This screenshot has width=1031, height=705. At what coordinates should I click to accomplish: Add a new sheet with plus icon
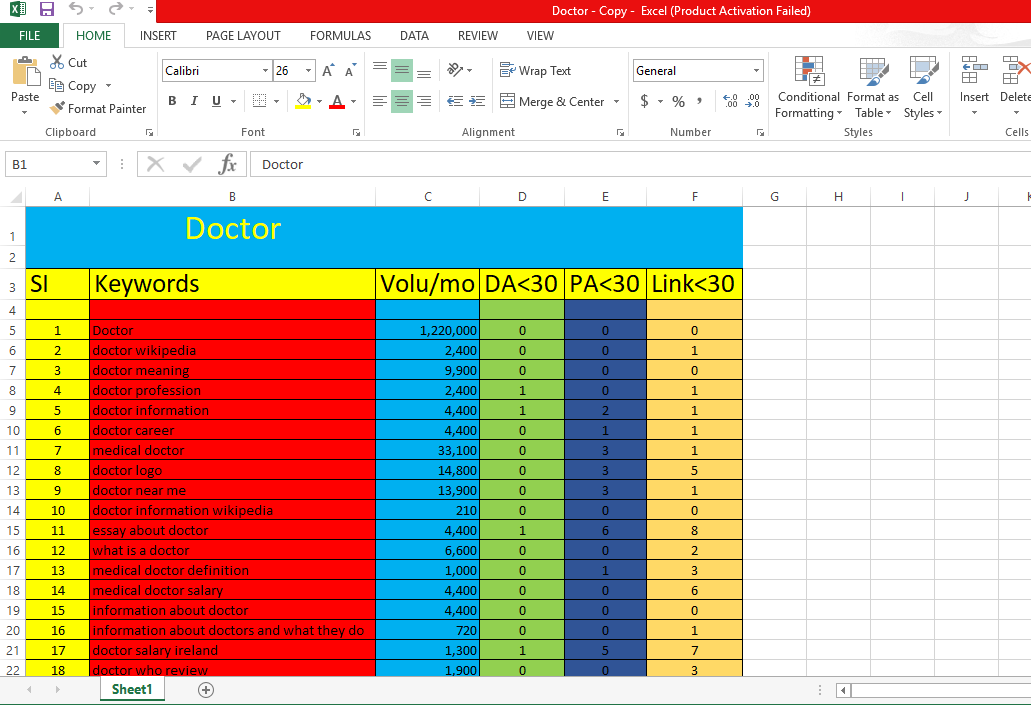pos(206,690)
